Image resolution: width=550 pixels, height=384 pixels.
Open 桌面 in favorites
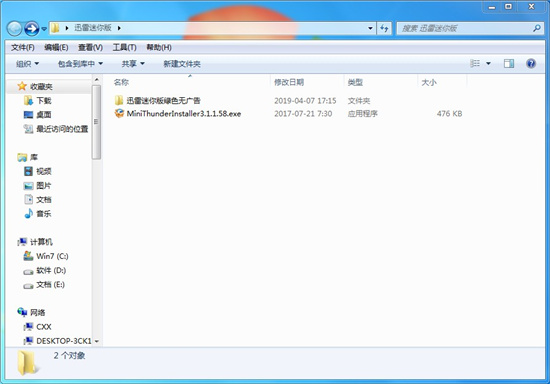(44, 115)
